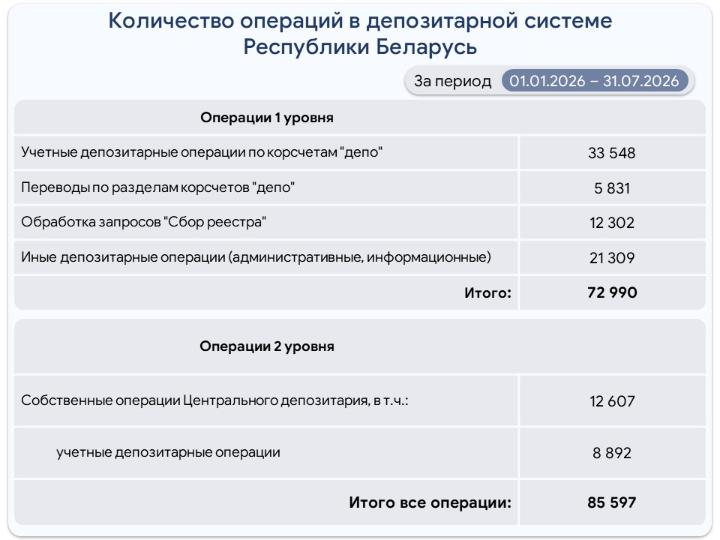
Task: Click the value 12 302
Action: [612, 223]
